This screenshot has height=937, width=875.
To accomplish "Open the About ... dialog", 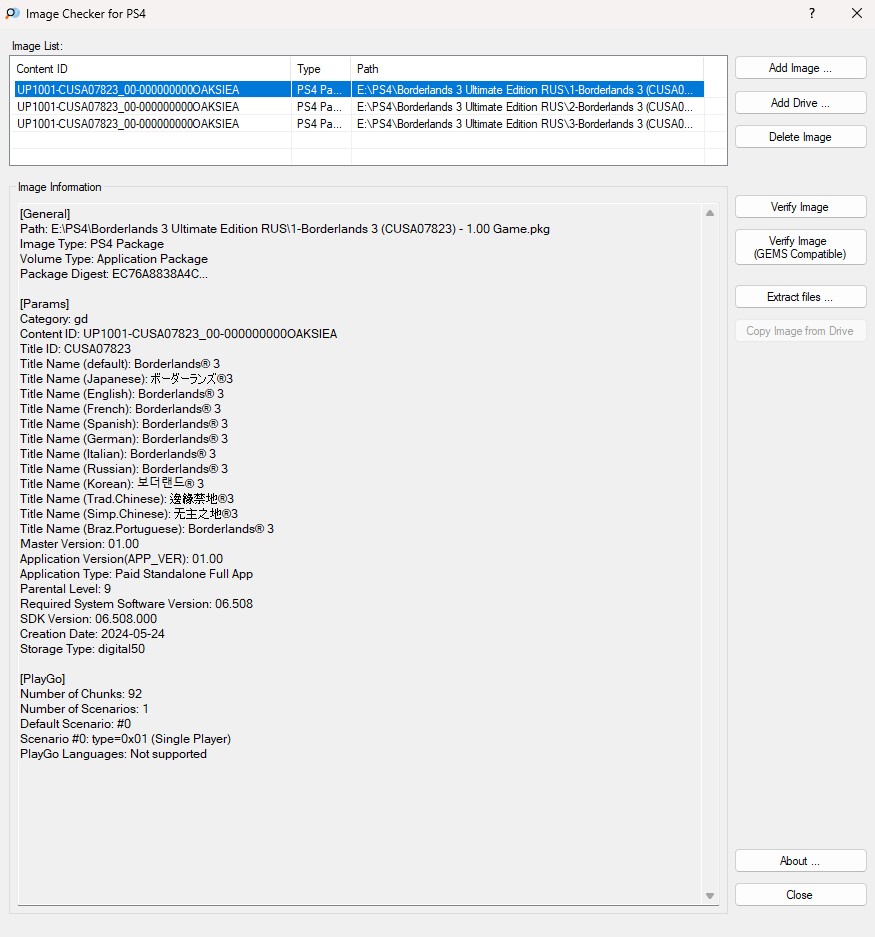I will pyautogui.click(x=800, y=861).
